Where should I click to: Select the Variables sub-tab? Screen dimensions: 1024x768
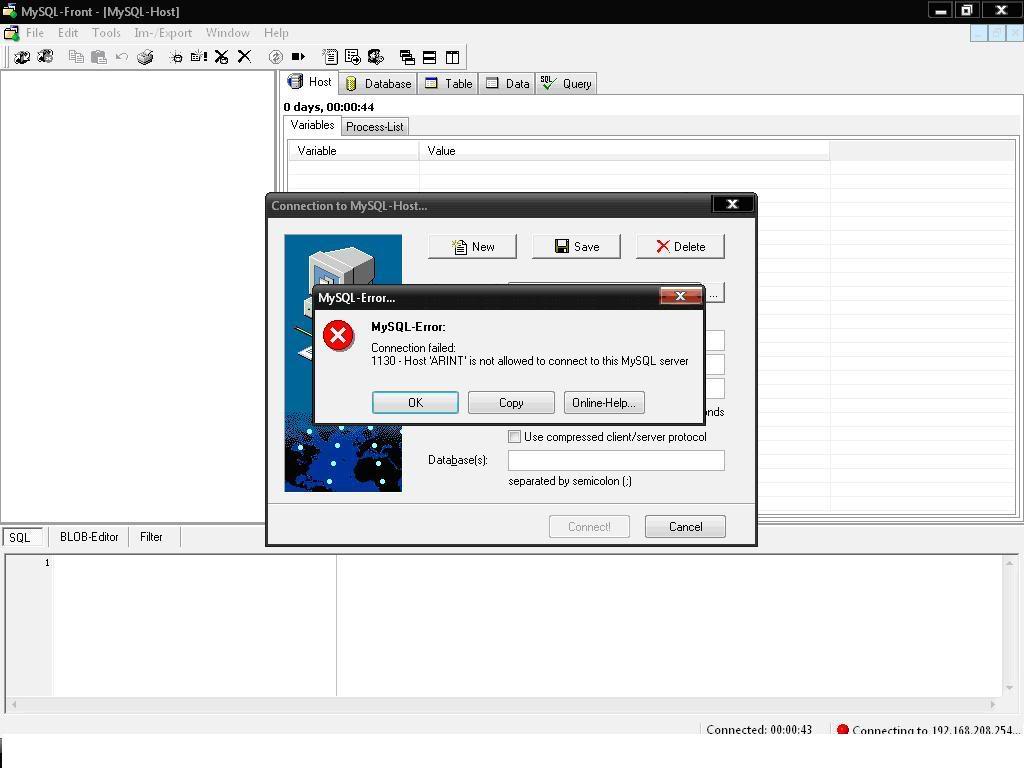pyautogui.click(x=312, y=125)
